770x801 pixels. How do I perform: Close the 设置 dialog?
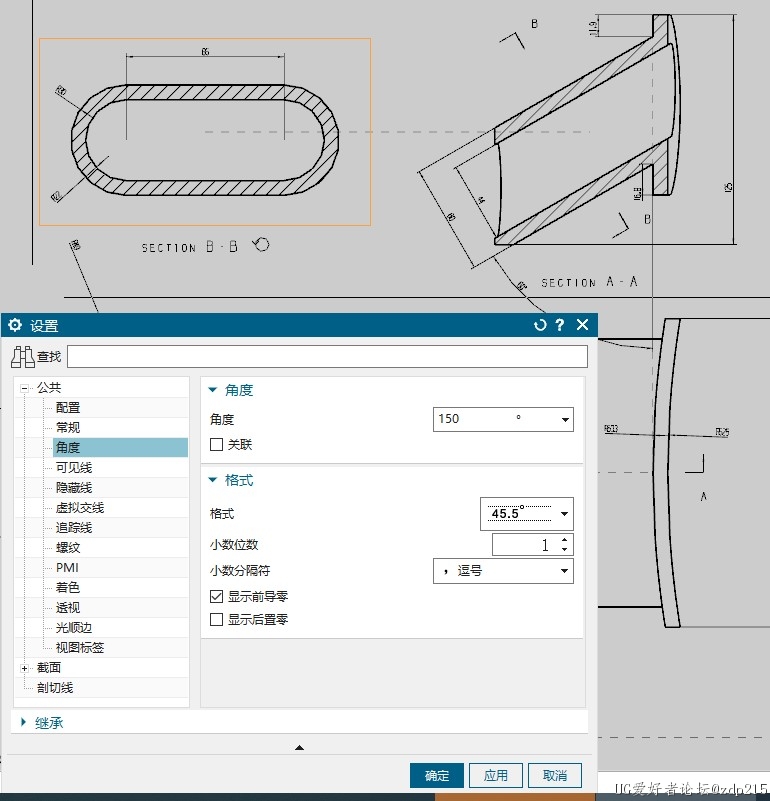pos(582,325)
